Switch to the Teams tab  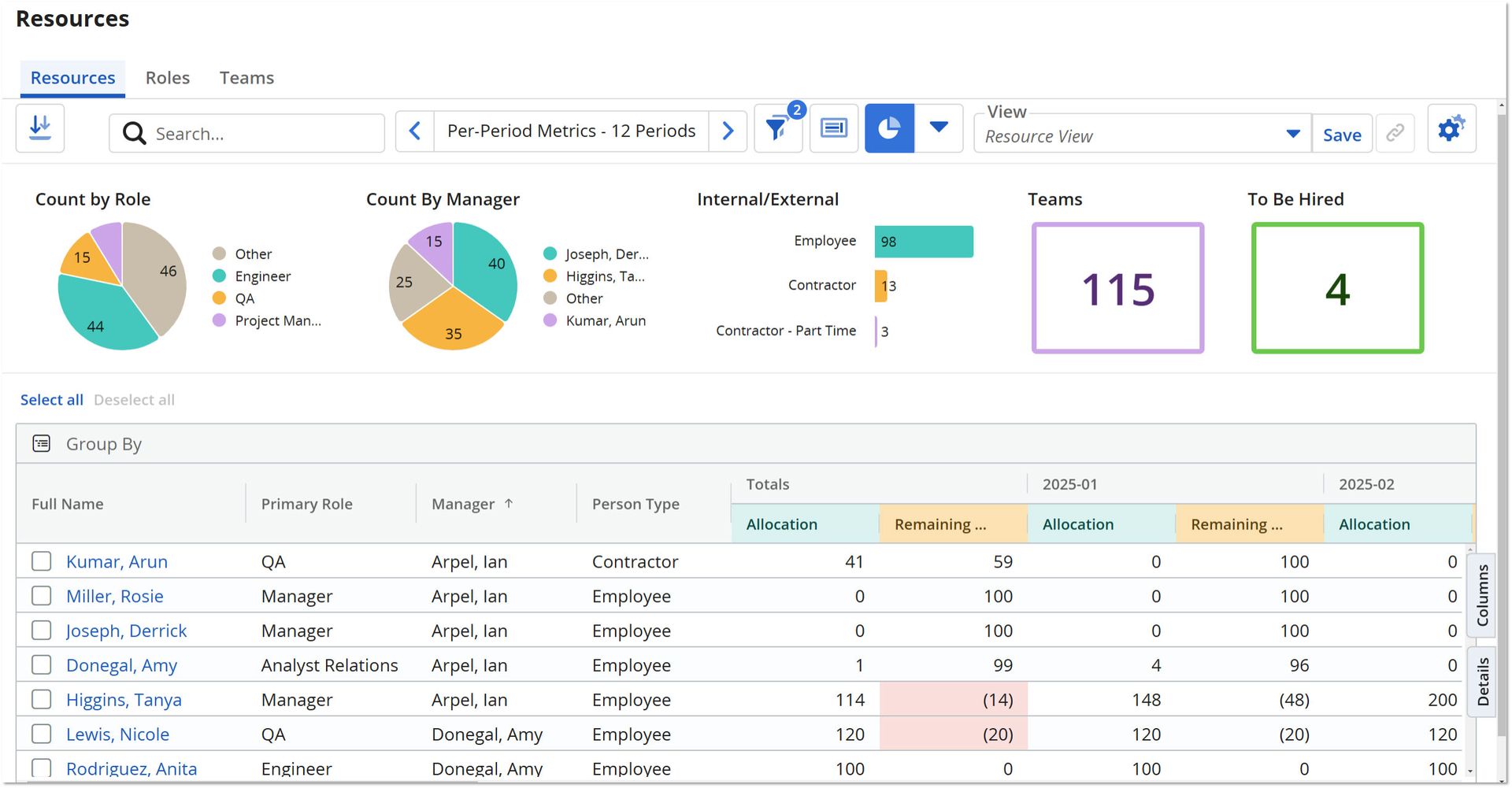[246, 78]
